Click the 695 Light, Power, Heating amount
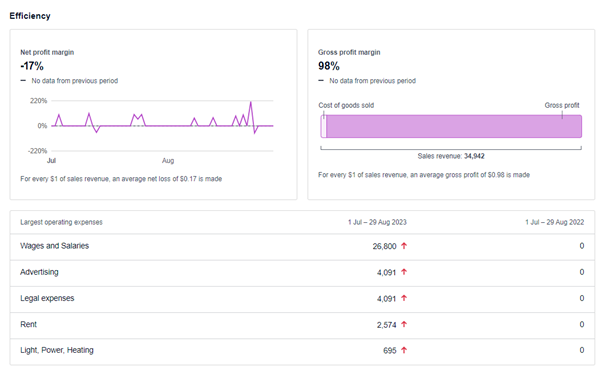This screenshot has width=602, height=371. coord(389,351)
